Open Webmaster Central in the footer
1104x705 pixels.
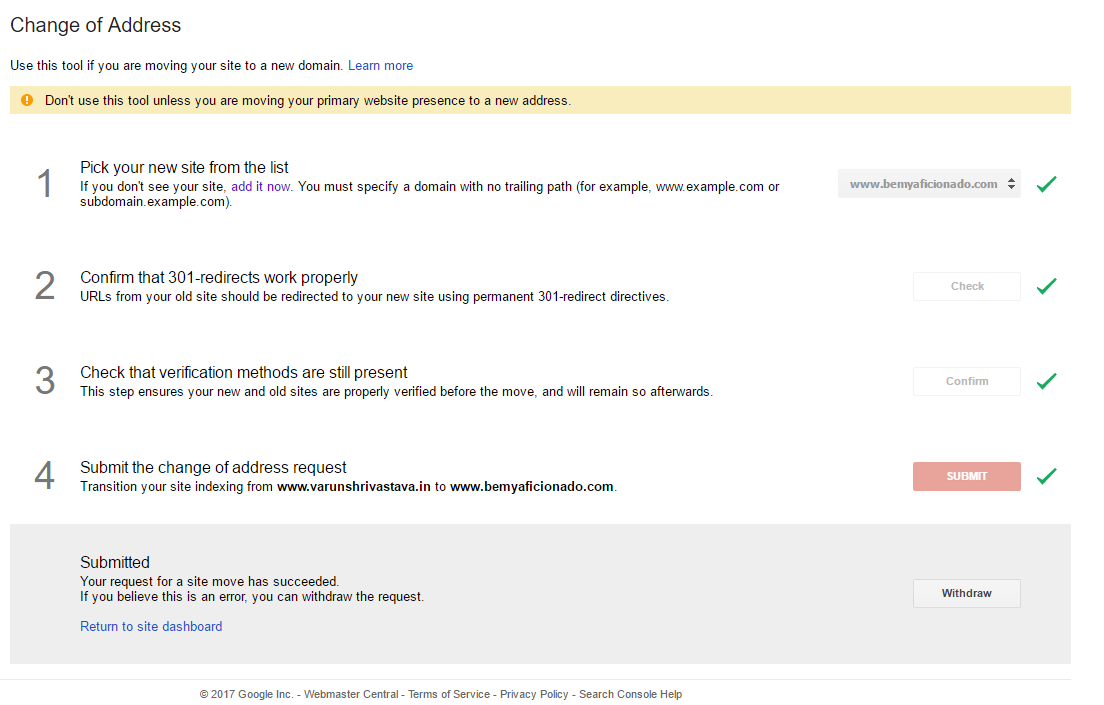[351, 694]
